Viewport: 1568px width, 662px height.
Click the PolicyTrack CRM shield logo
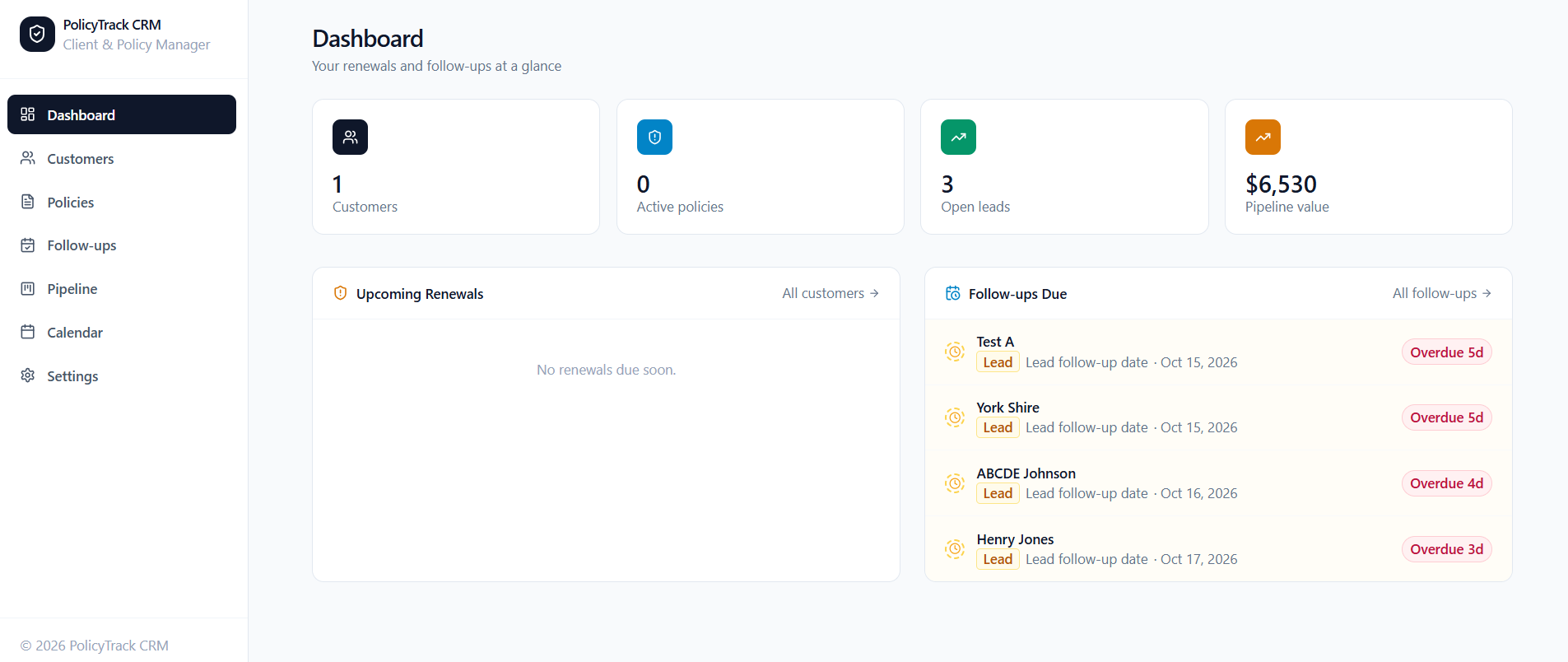click(x=37, y=35)
